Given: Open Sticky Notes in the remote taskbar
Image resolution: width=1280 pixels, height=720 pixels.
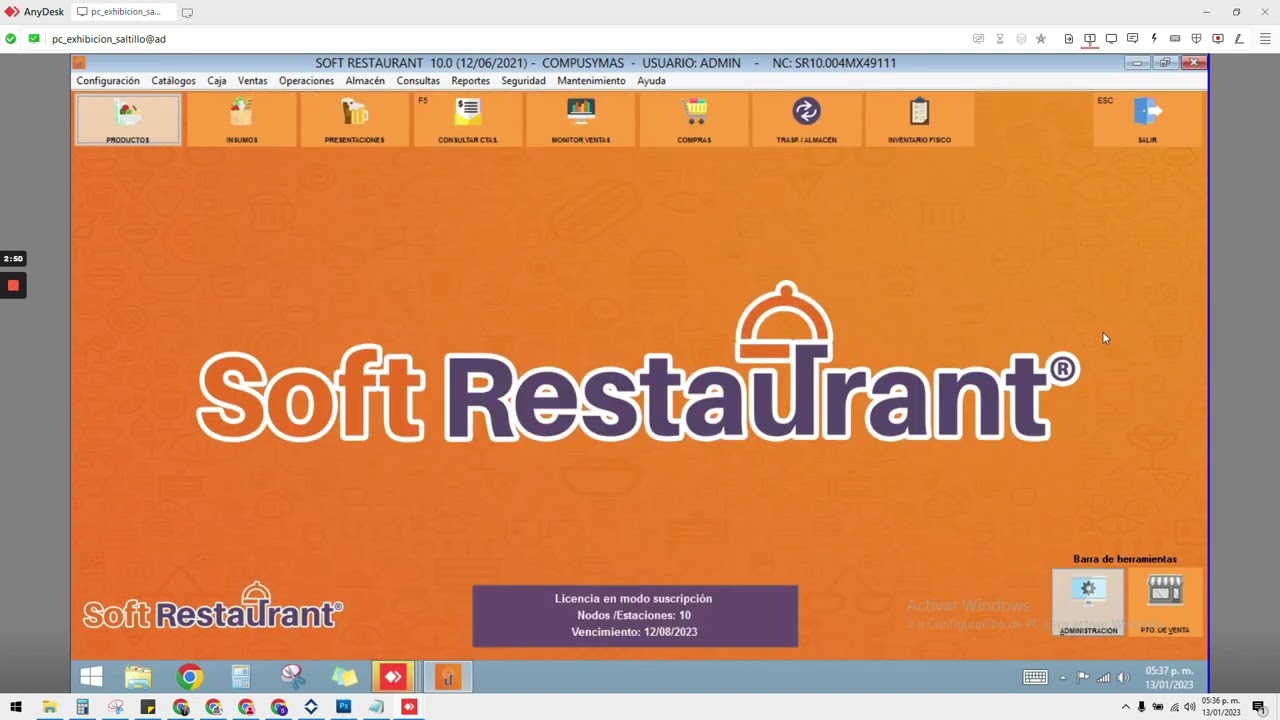Looking at the screenshot, I should click(x=344, y=677).
